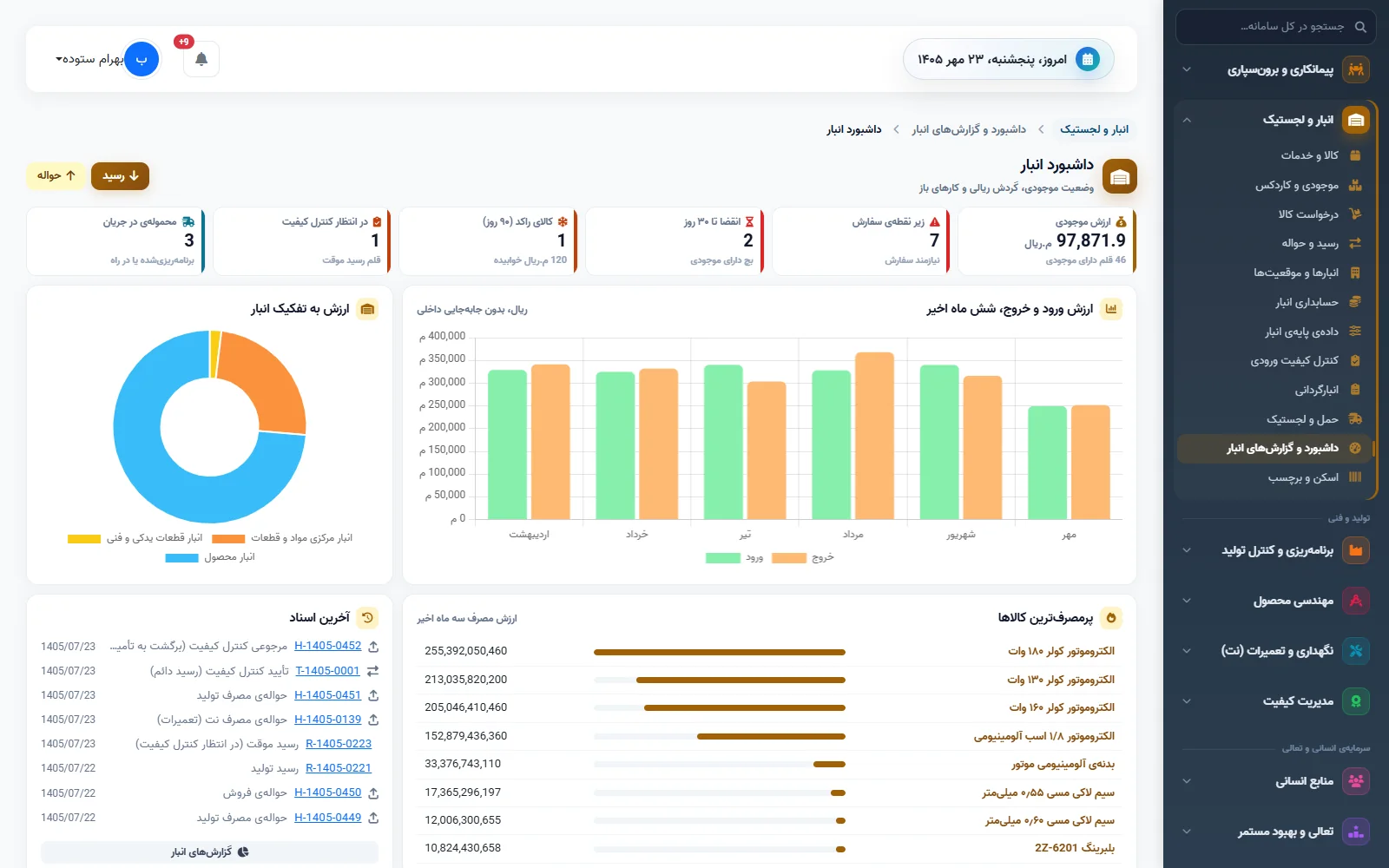
Task: Click the منابع انسانی people icon
Action: (1356, 781)
